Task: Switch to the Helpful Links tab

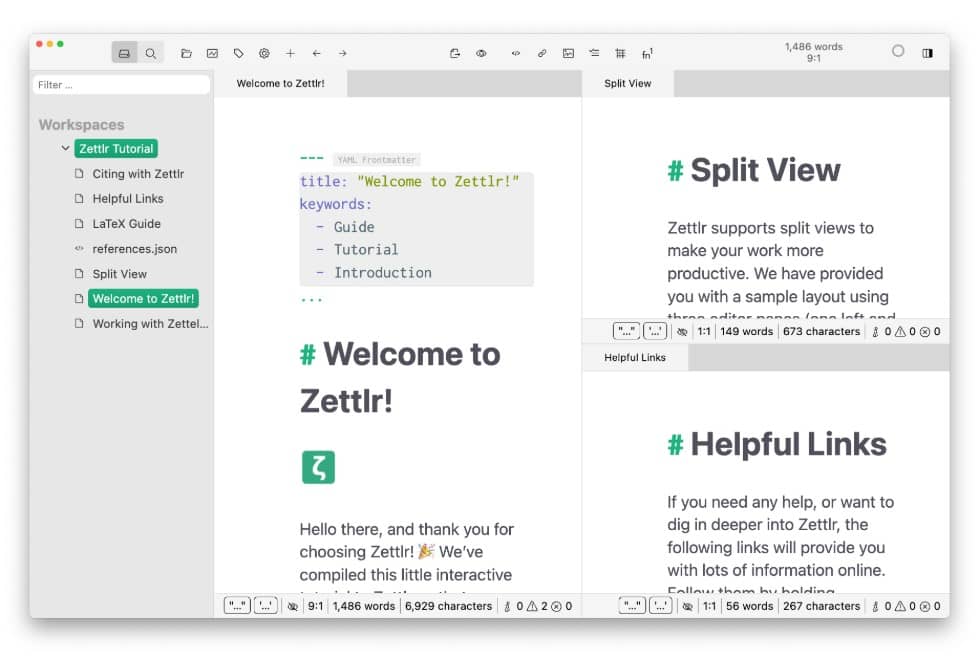Action: pyautogui.click(x=635, y=358)
